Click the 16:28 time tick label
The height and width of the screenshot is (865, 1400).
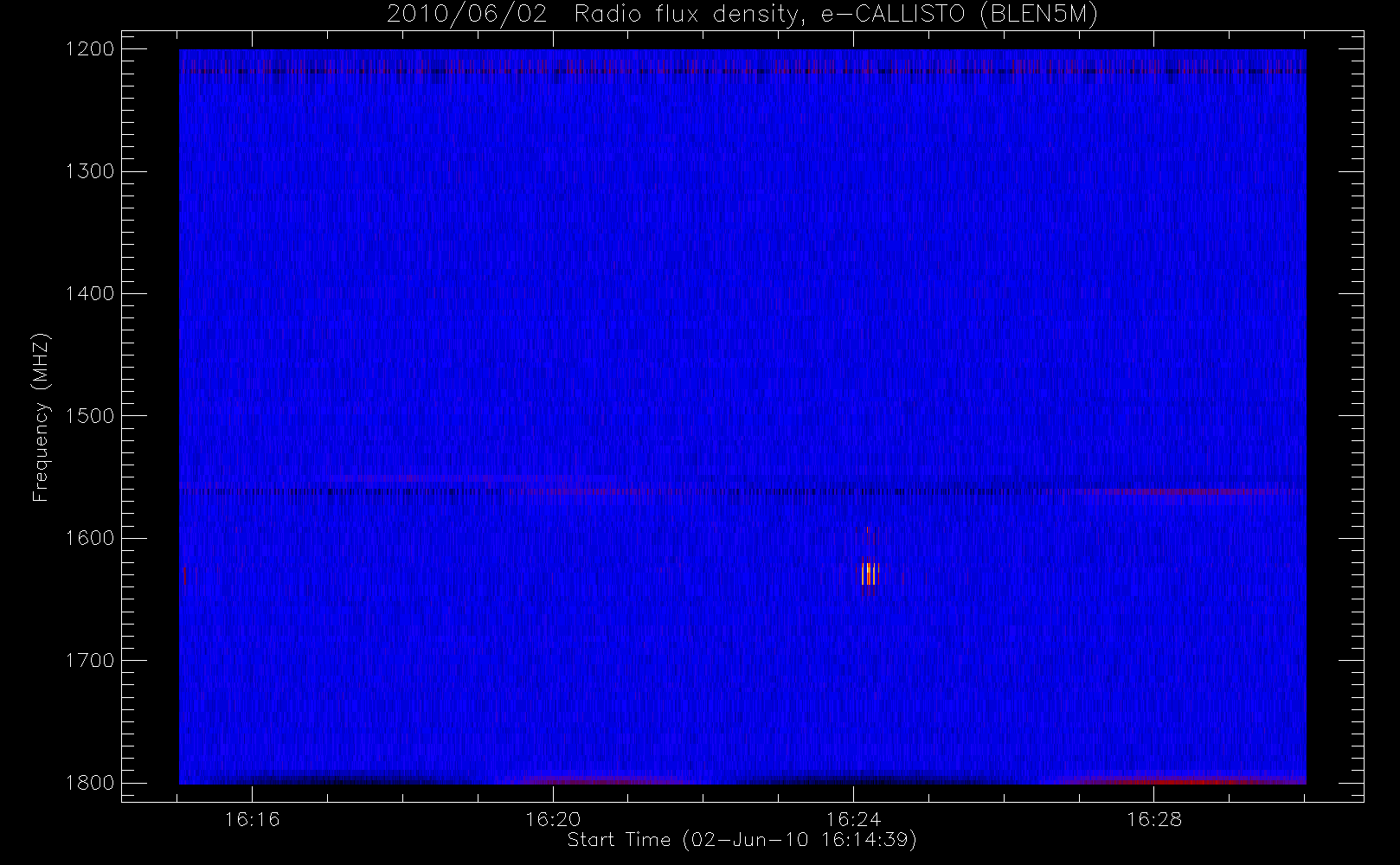click(x=1154, y=818)
